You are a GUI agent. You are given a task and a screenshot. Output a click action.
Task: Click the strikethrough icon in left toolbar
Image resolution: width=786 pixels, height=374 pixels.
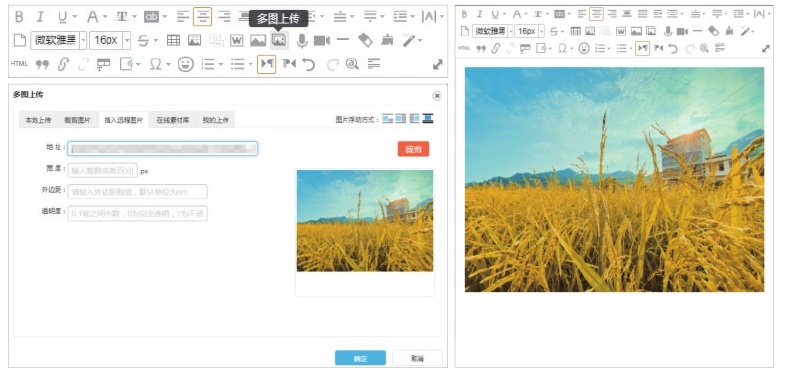tap(143, 41)
